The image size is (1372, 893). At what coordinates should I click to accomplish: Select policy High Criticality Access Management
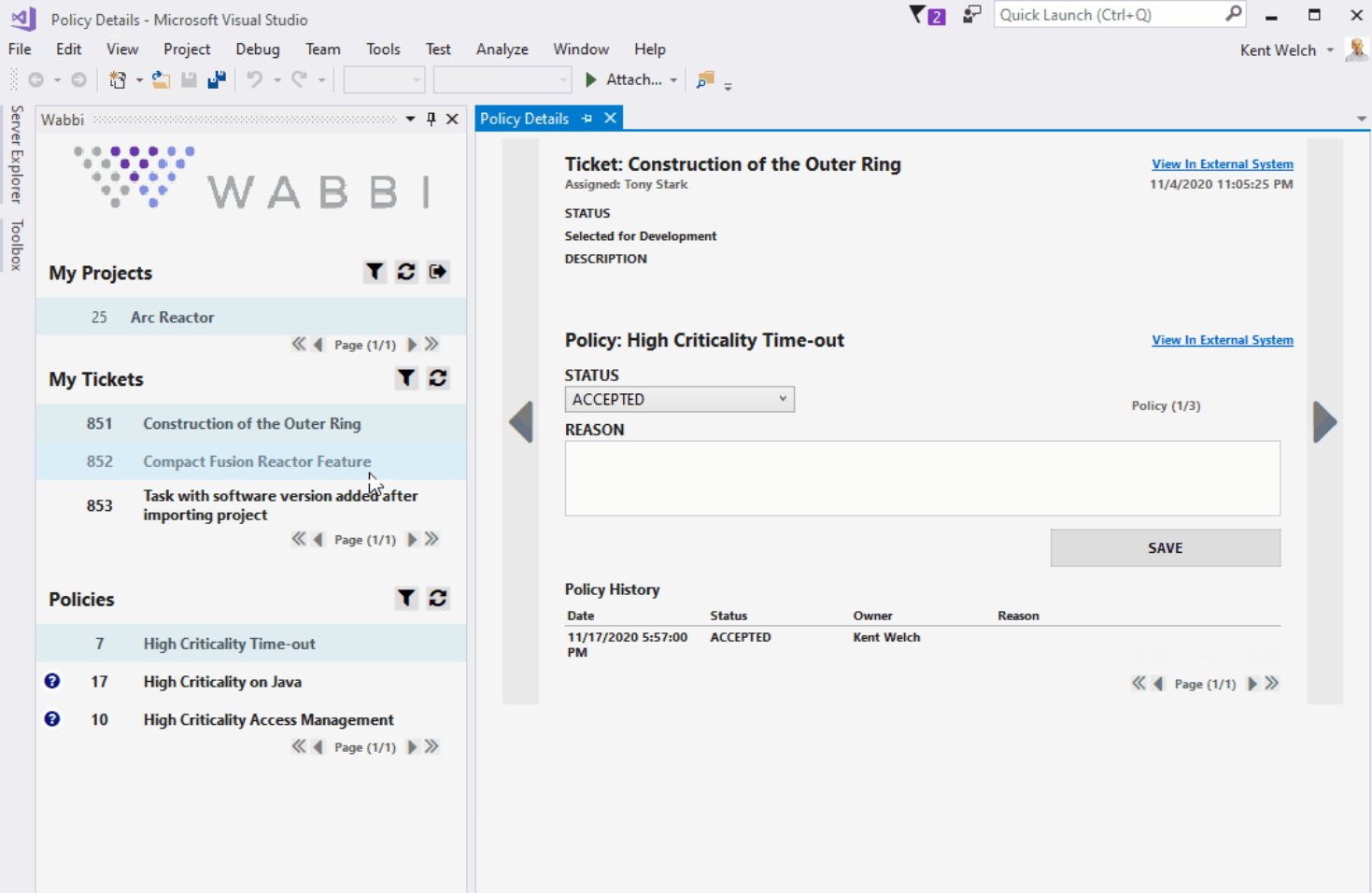point(251,719)
